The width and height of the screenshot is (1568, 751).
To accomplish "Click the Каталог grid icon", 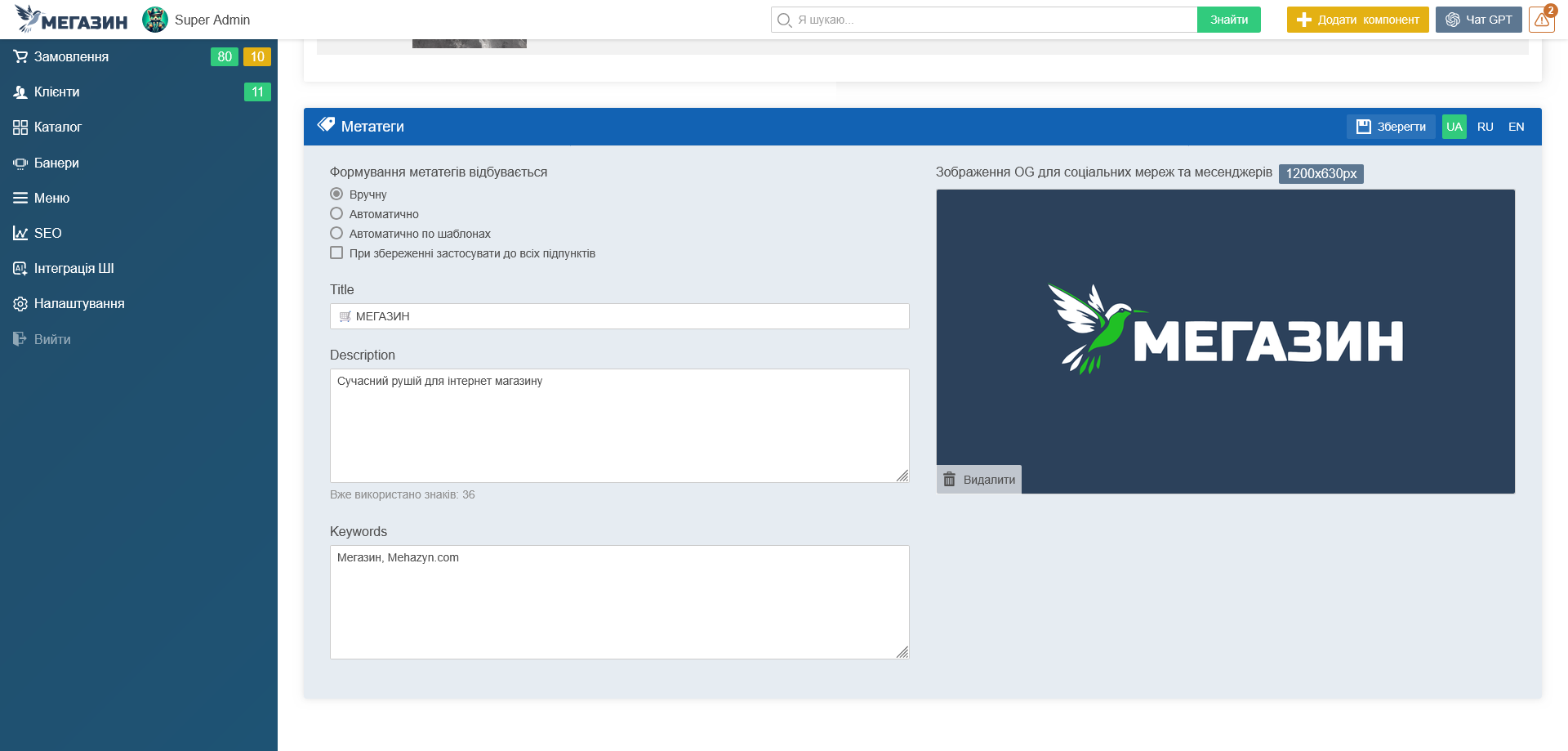I will pos(20,127).
